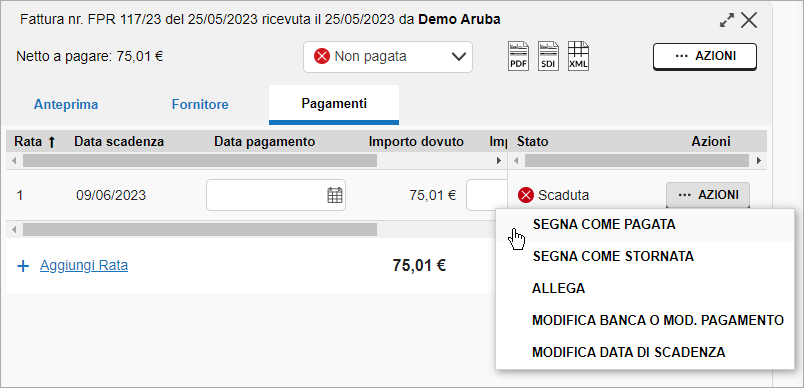Image resolution: width=804 pixels, height=388 pixels.
Task: Click the expand-to-fullscreen arrows icon
Action: [727, 21]
